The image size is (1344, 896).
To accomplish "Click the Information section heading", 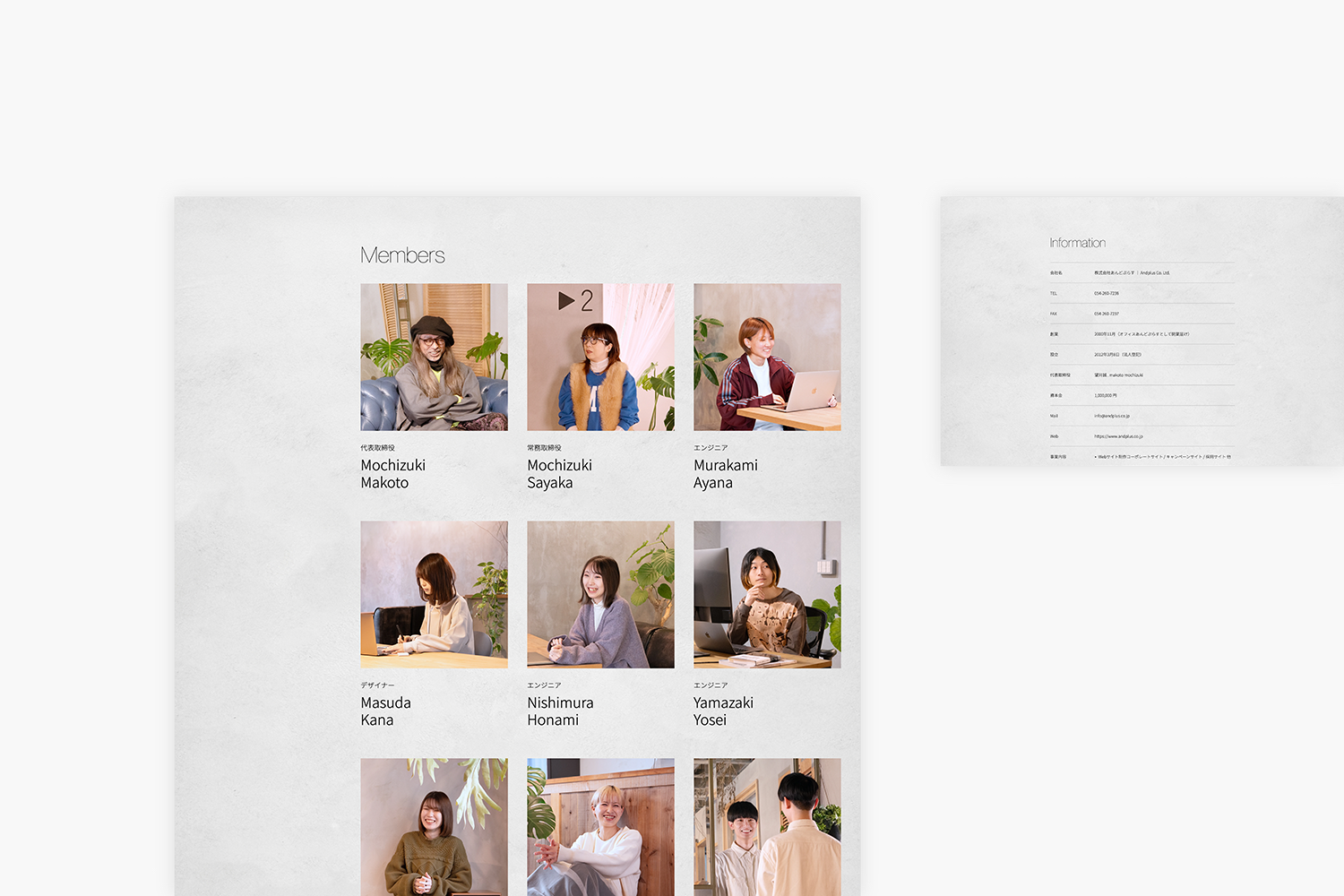I will pyautogui.click(x=1077, y=243).
